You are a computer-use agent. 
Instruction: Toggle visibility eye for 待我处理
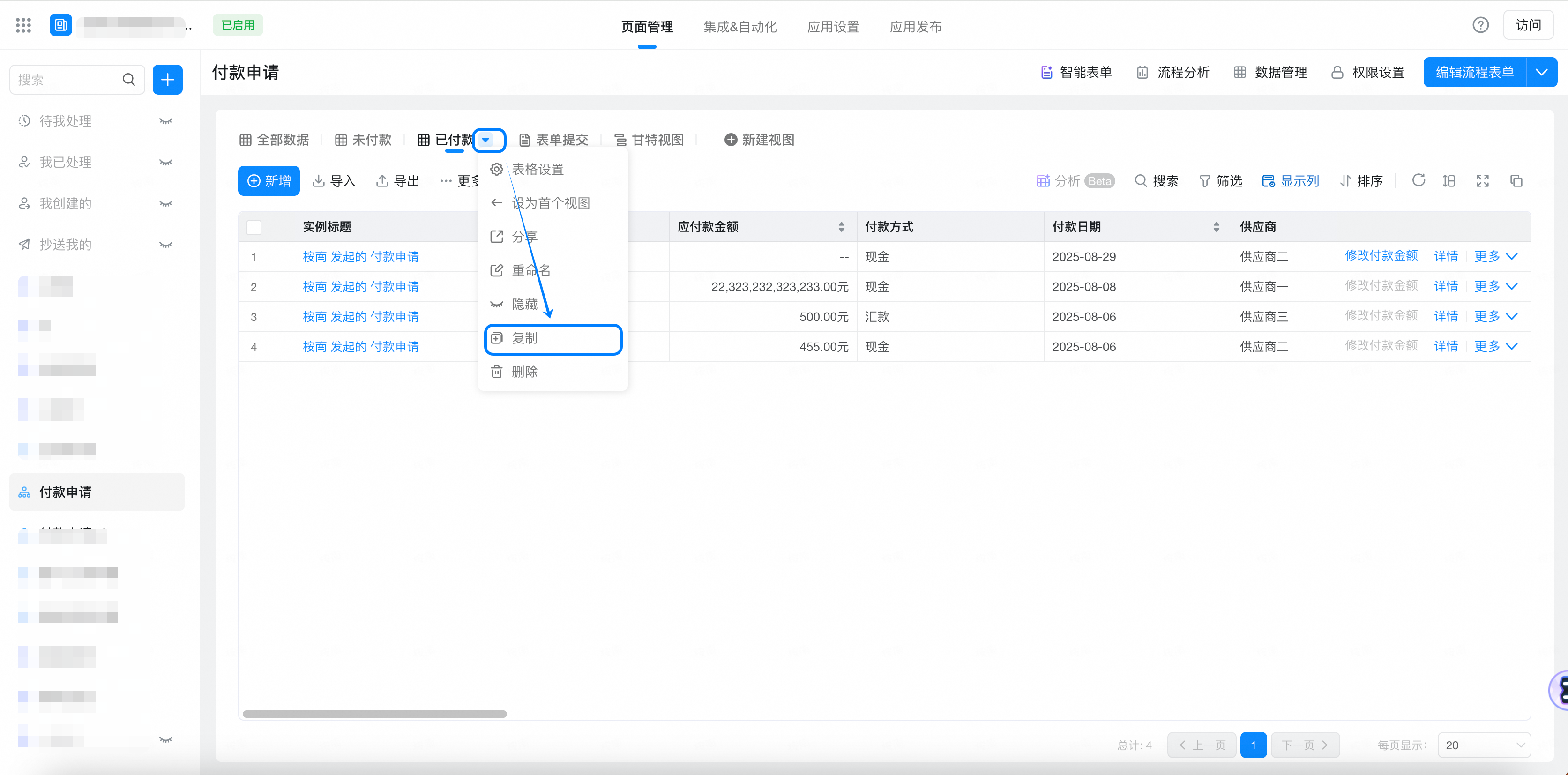coord(165,121)
